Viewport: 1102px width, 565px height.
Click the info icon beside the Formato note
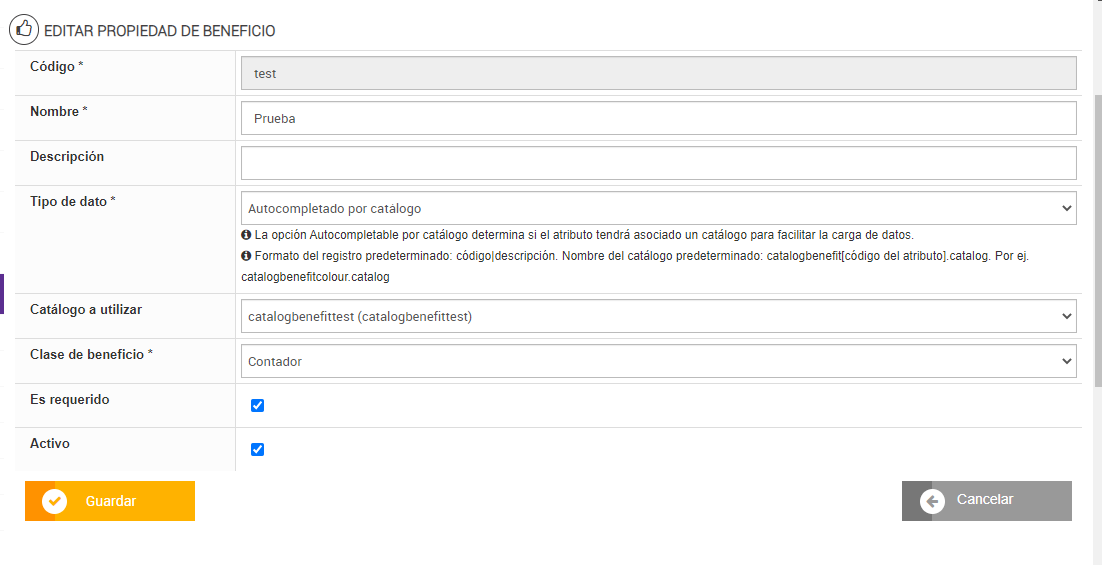[x=246, y=256]
